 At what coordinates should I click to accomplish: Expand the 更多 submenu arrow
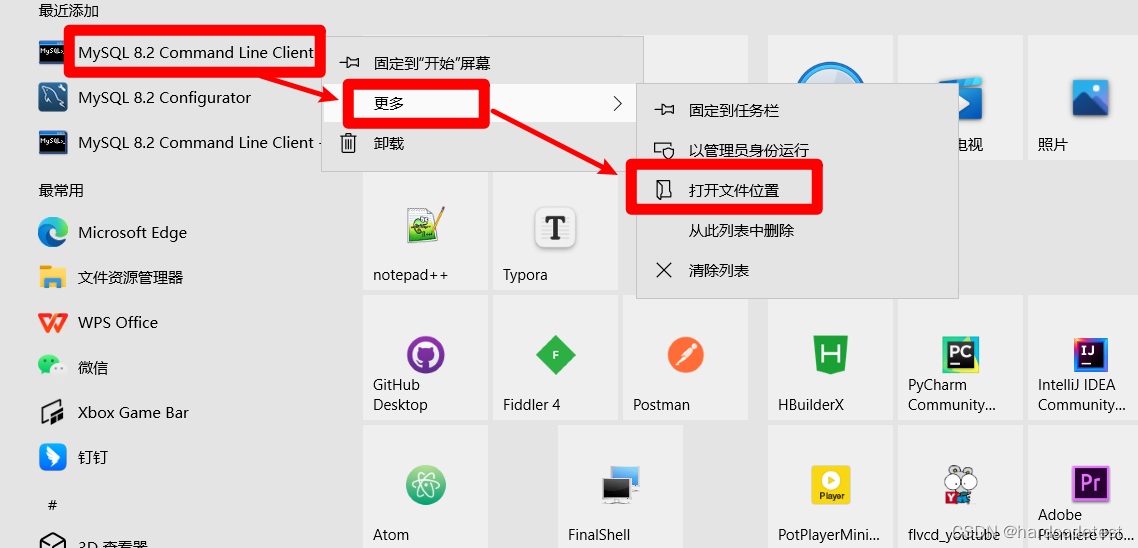point(618,103)
